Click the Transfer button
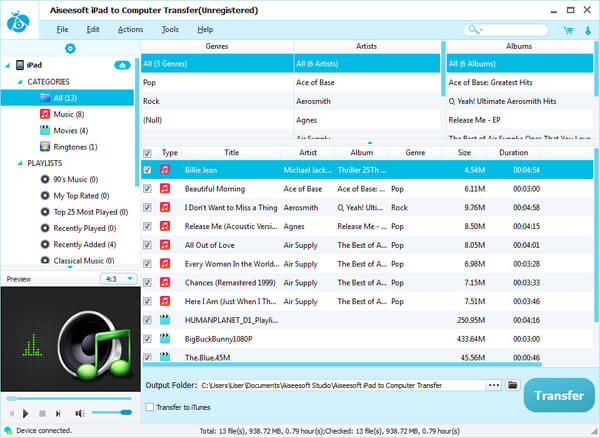This screenshot has width=600, height=438. pos(559,395)
